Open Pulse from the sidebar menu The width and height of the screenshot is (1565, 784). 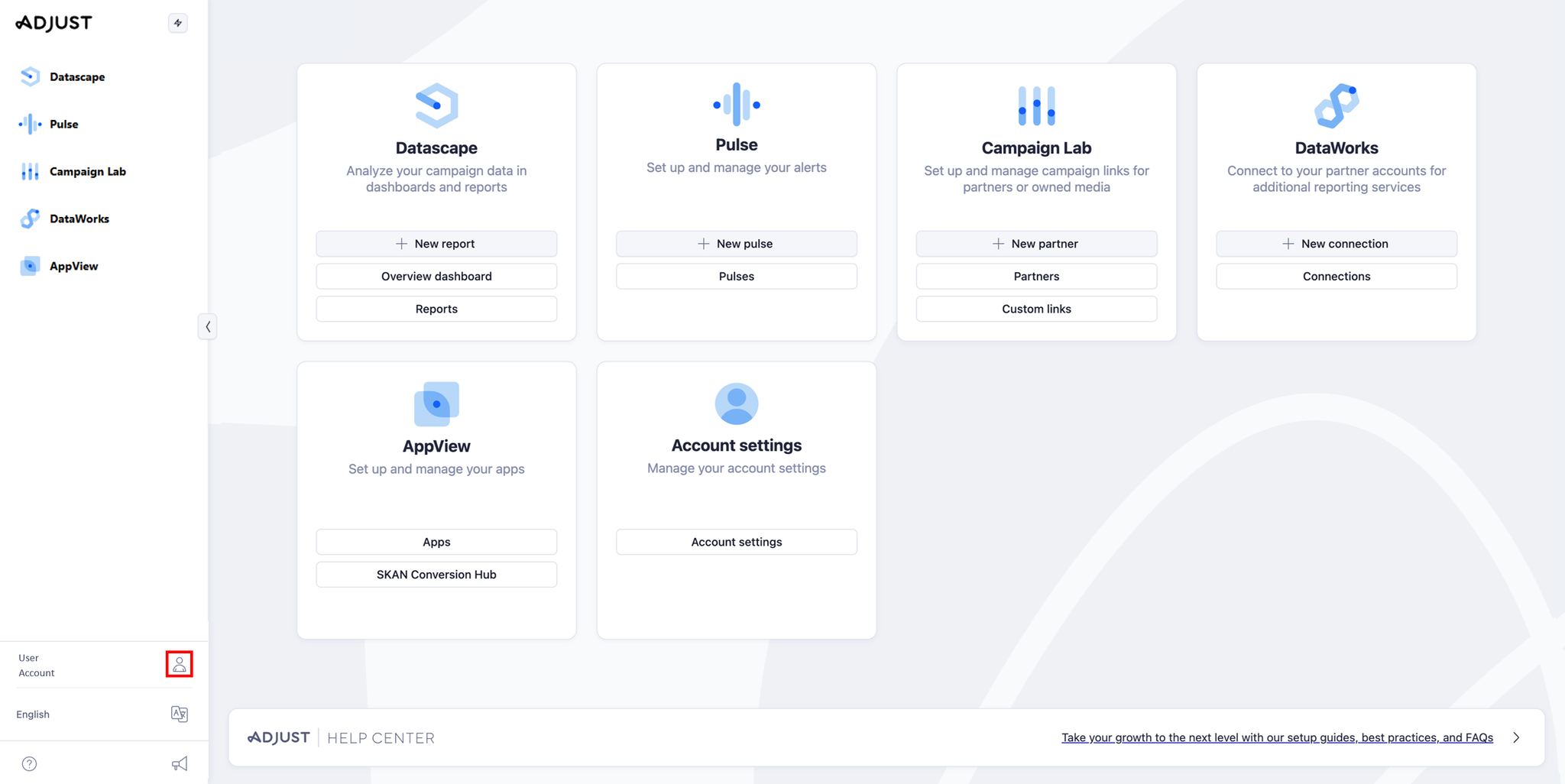tap(64, 124)
